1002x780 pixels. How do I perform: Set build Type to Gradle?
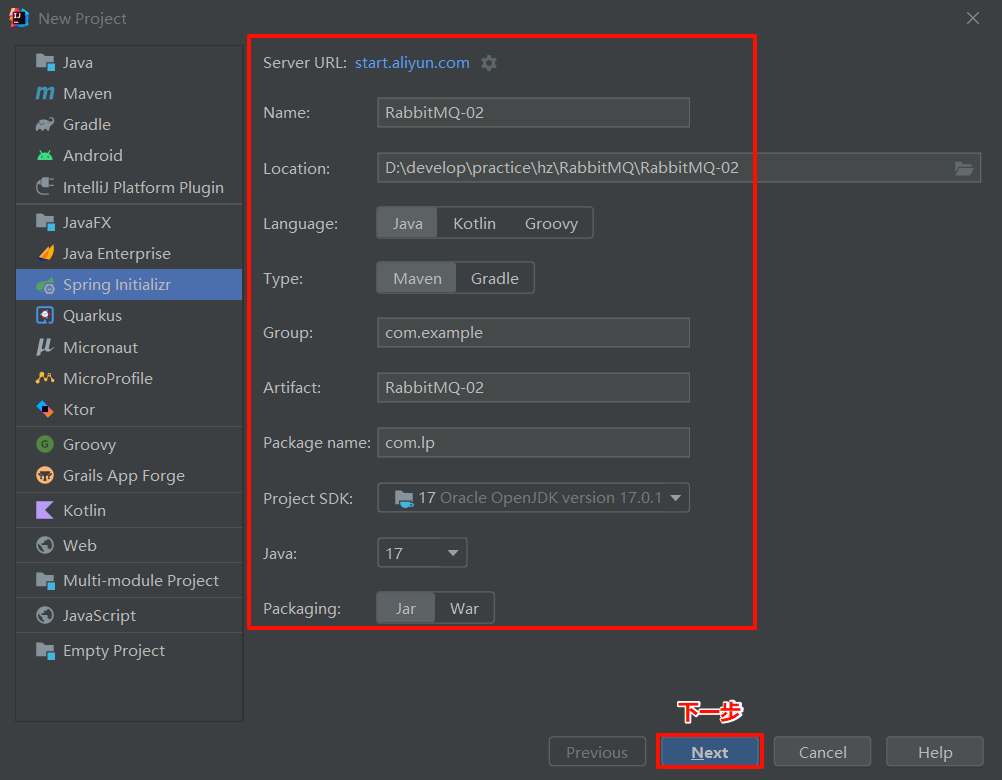pyautogui.click(x=494, y=278)
